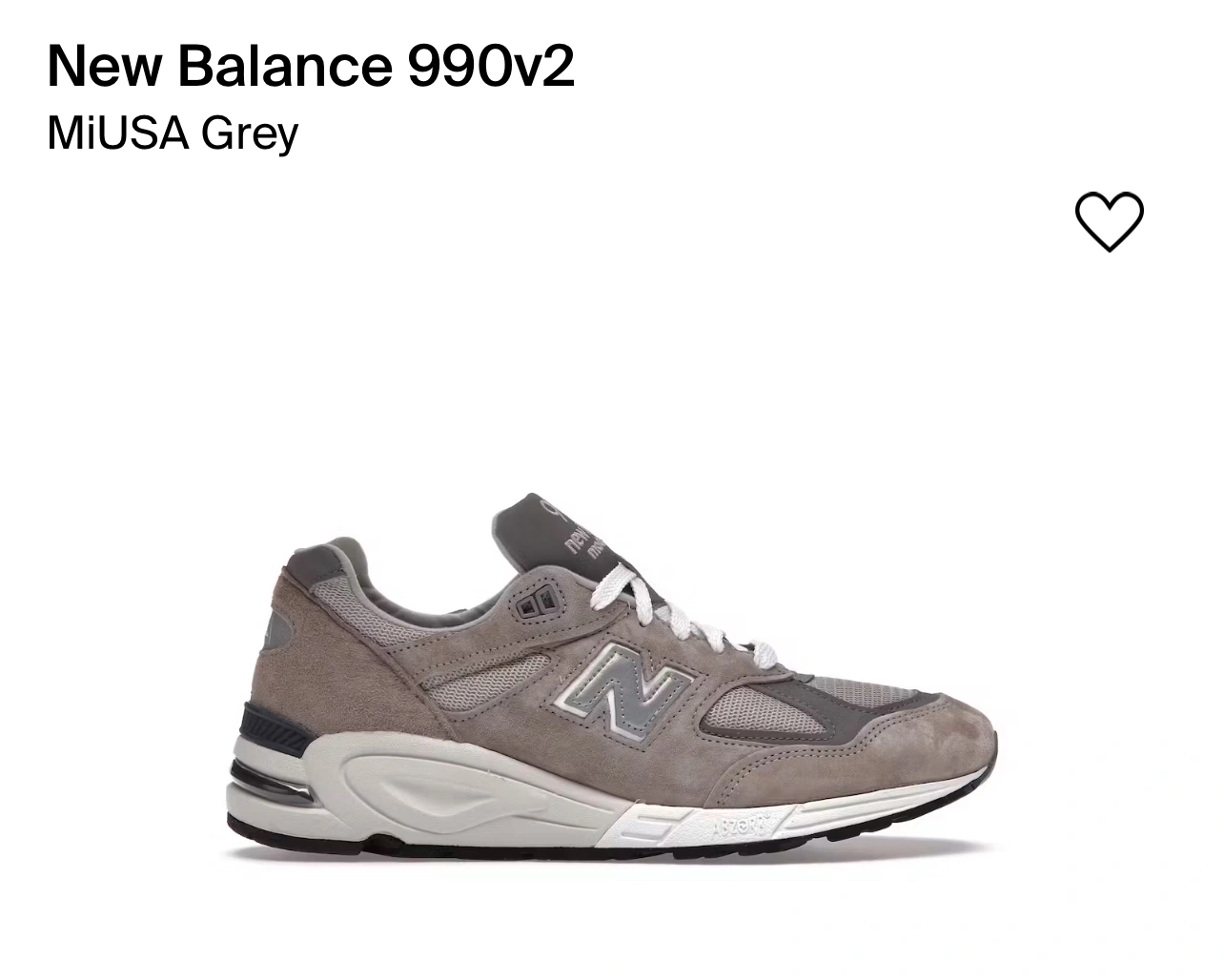Select the MiUSA Grey colorway subtitle
Viewport: 1224px width, 980px height.
[x=173, y=133]
